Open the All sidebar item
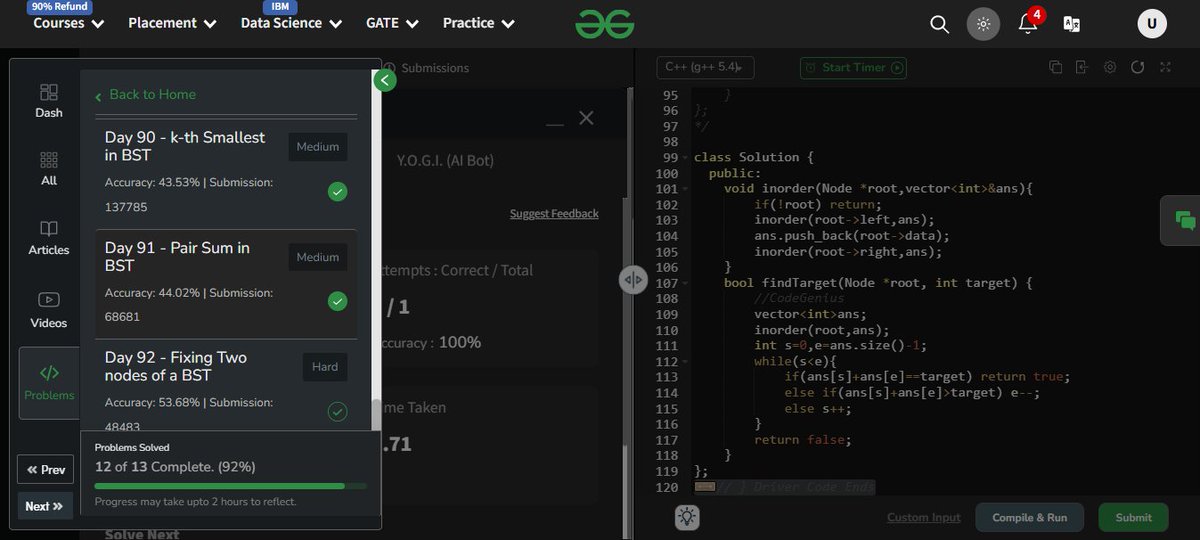 click(x=49, y=168)
